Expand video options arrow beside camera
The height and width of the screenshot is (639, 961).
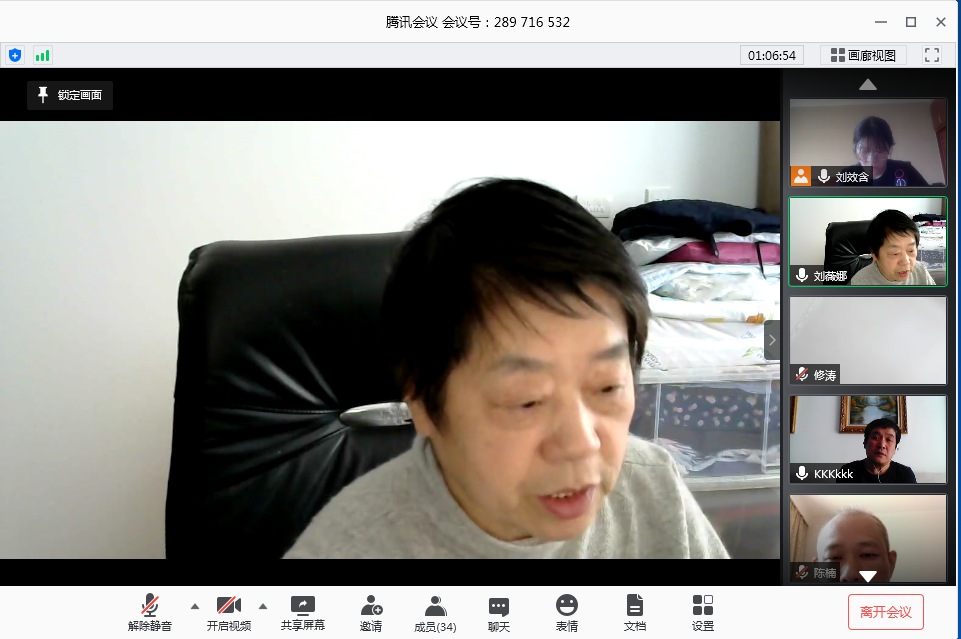click(263, 606)
